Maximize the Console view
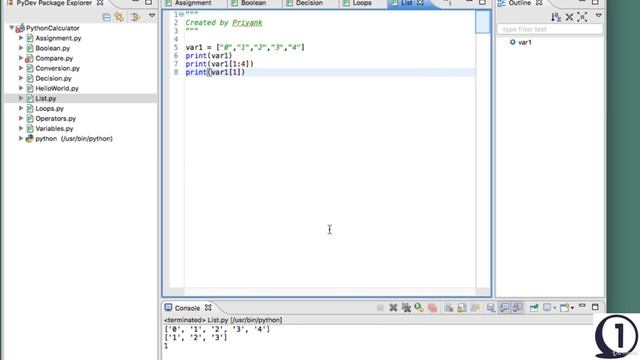Screen dimensions: 640x360 [x=595, y=307]
